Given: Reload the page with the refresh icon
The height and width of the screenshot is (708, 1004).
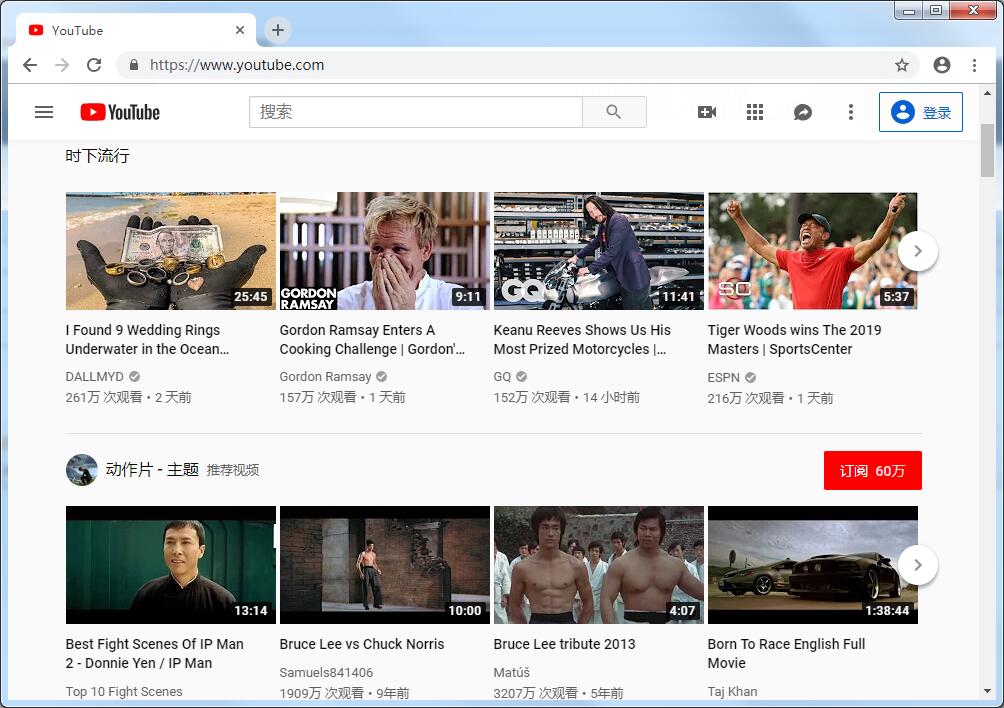Looking at the screenshot, I should coord(94,65).
